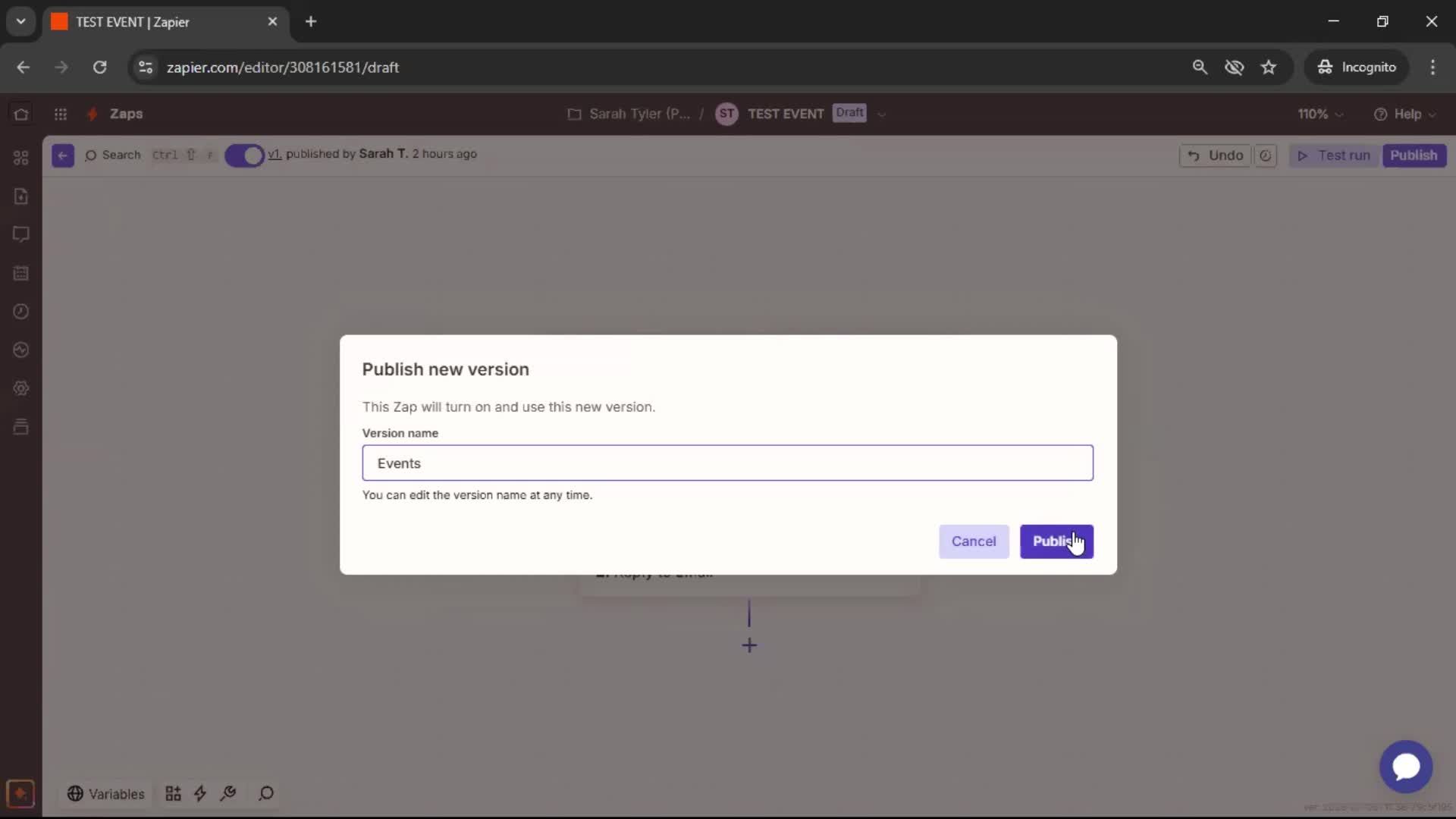
Task: Click the Undo button
Action: (1215, 155)
